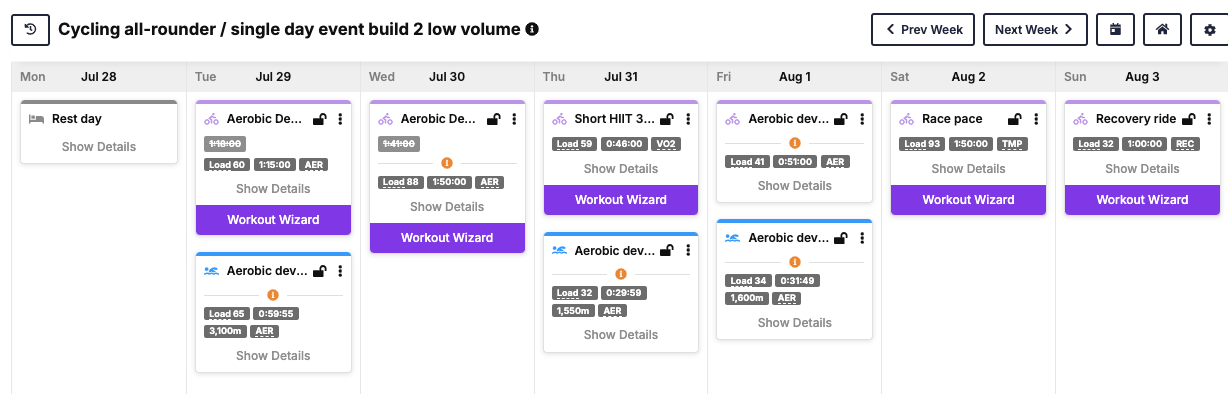Open the three-dot menu on Race pace card
The height and width of the screenshot is (394, 1228).
(x=1036, y=119)
